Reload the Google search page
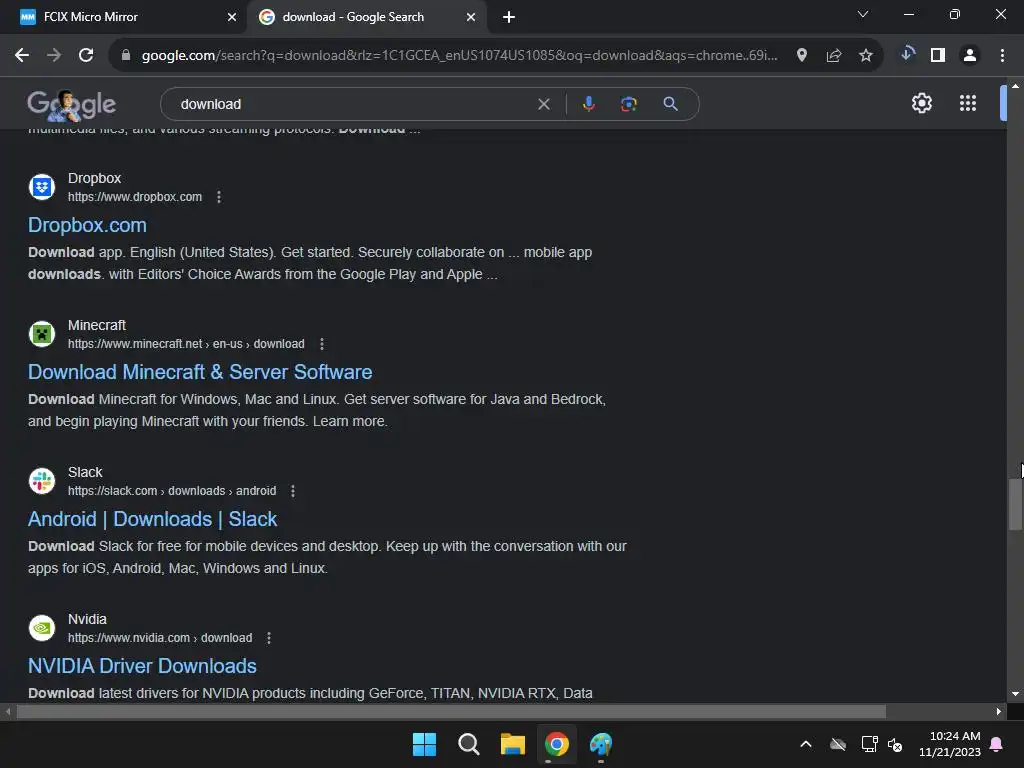 coord(86,56)
